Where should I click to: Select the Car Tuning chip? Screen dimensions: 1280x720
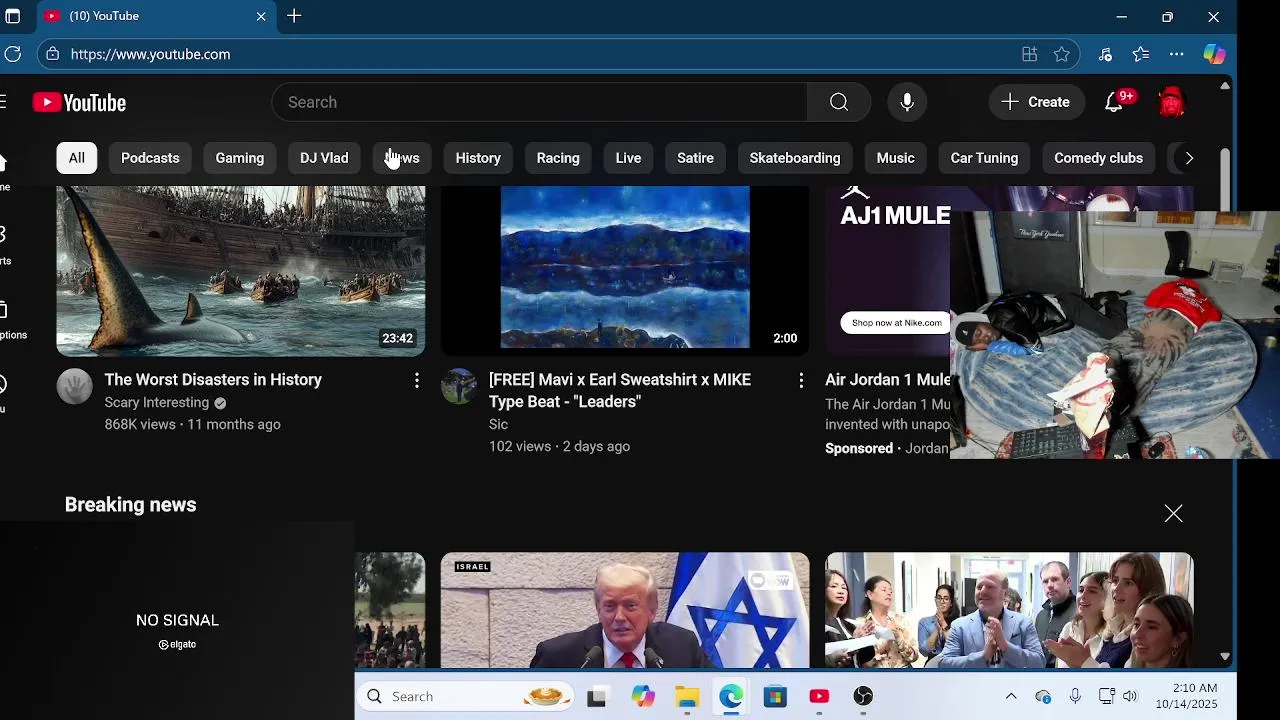(x=984, y=158)
